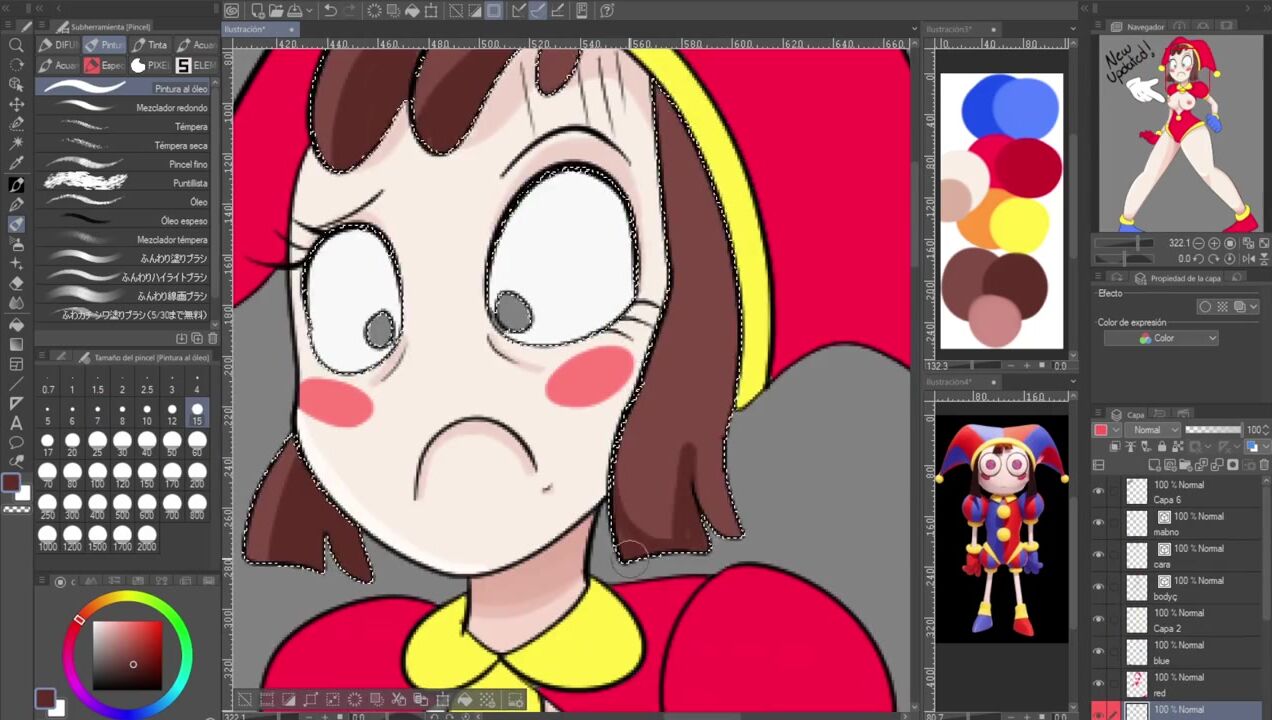This screenshot has height=720, width=1272.
Task: Click the Undo arrow in the command bar
Action: 330,11
